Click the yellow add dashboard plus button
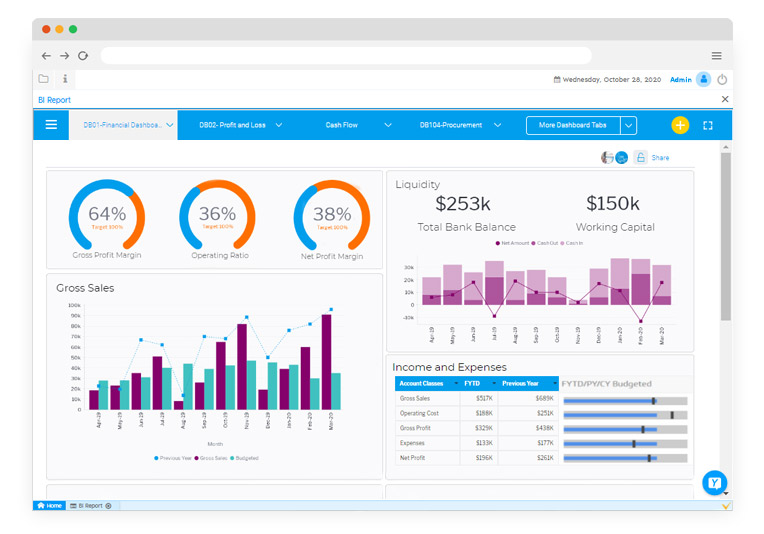Screen dimensions: 764x534 (x=680, y=125)
